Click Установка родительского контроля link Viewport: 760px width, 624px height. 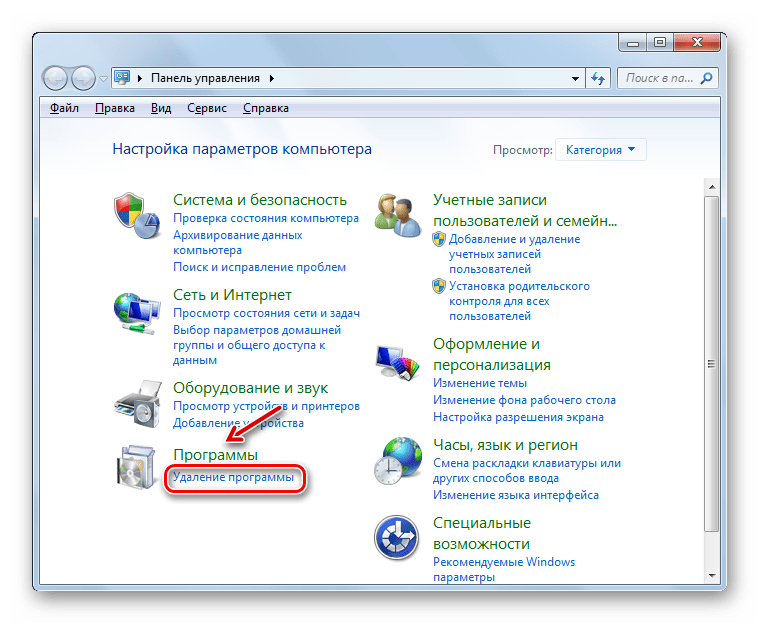[519, 301]
